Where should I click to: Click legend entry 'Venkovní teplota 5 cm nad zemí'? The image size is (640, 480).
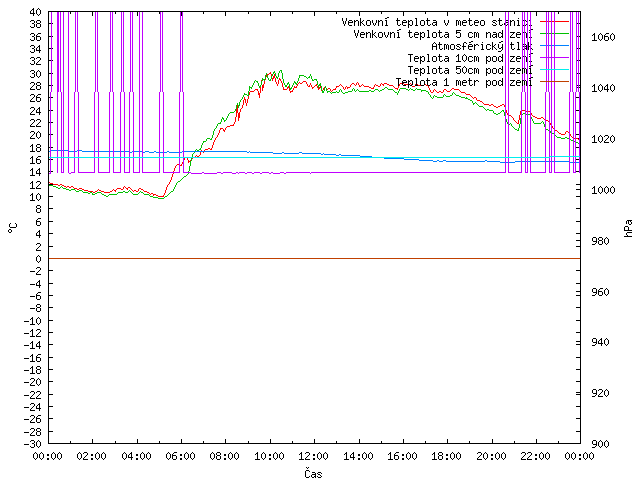coord(443,34)
